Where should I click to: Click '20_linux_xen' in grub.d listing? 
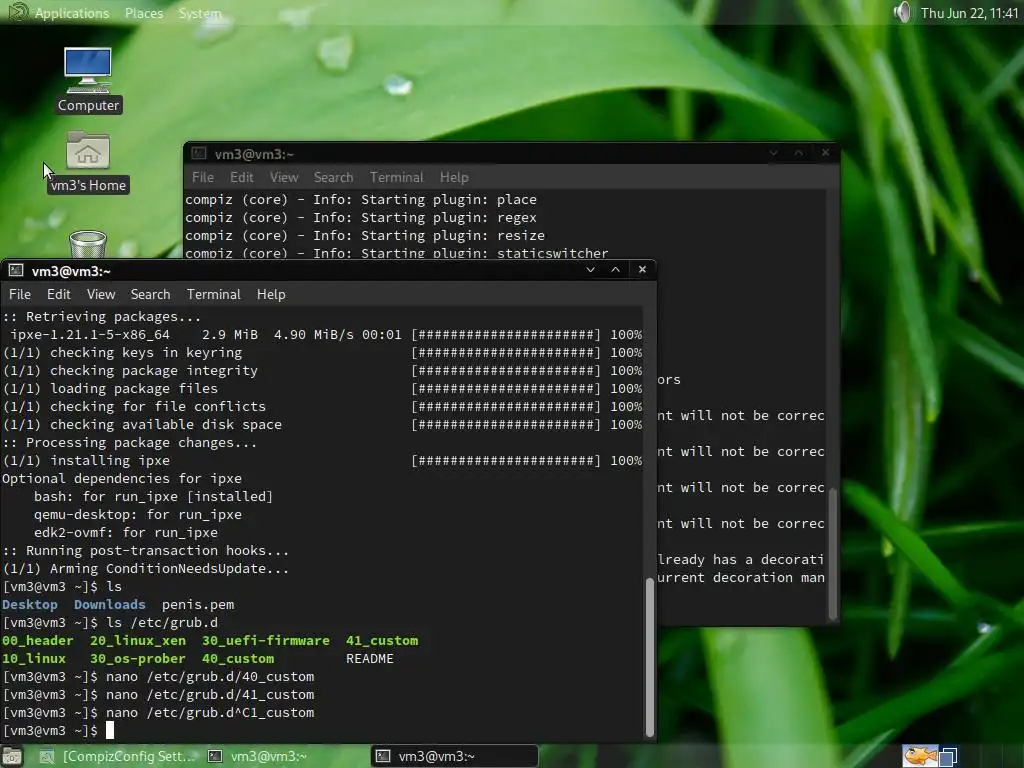(x=138, y=641)
